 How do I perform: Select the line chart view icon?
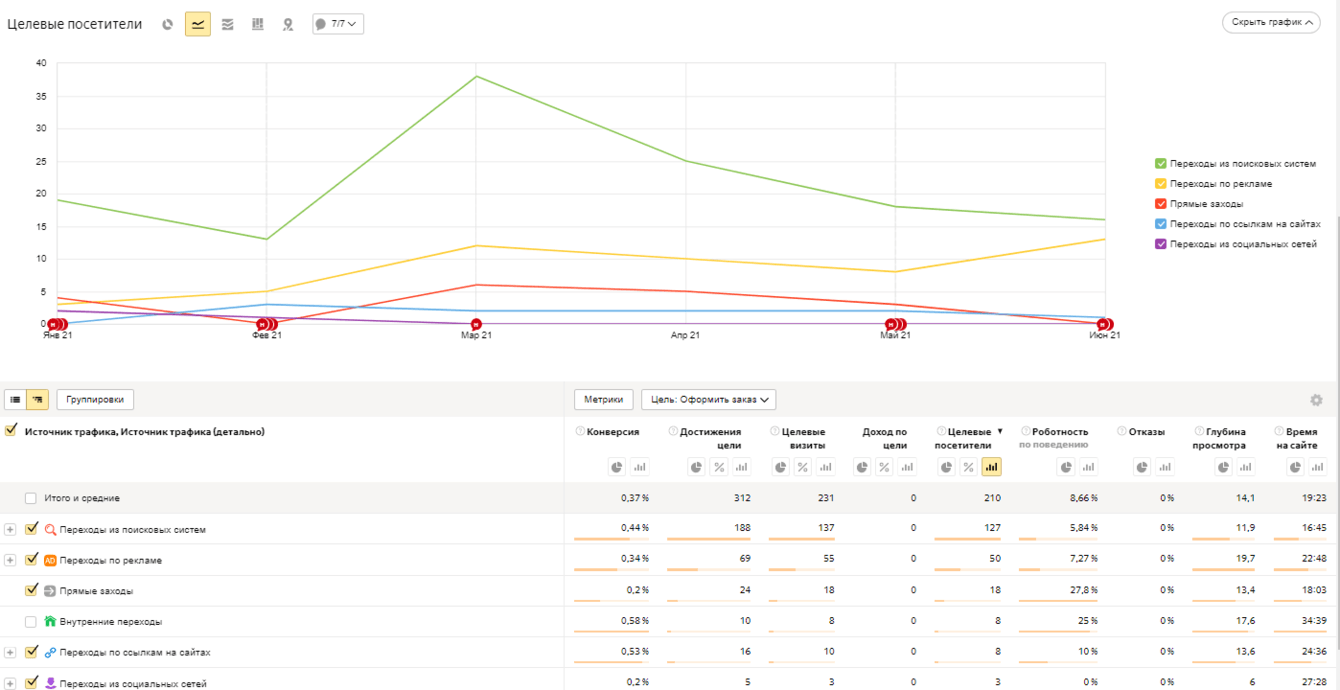click(x=198, y=24)
